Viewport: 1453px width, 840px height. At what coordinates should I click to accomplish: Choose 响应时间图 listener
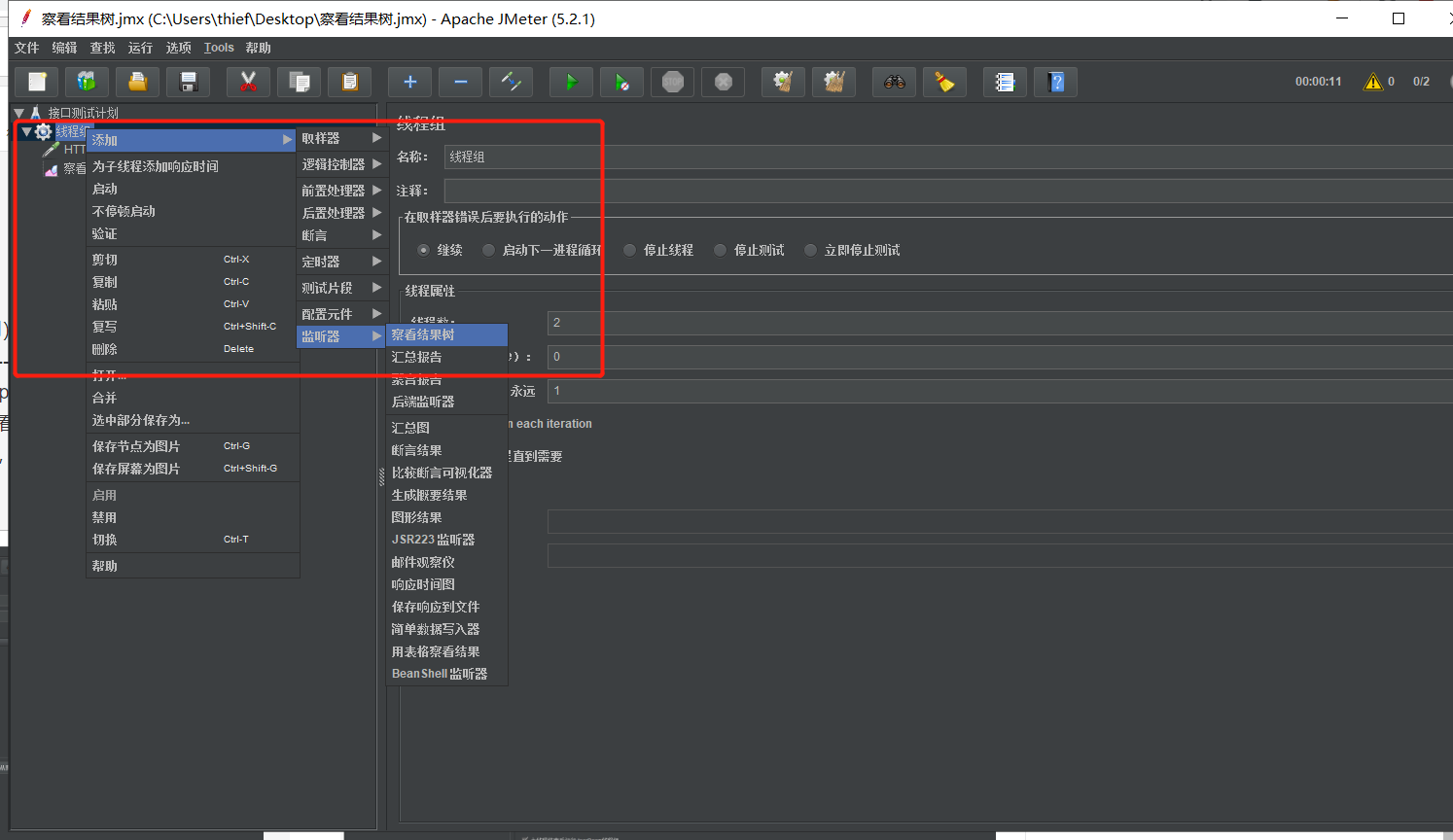447,584
